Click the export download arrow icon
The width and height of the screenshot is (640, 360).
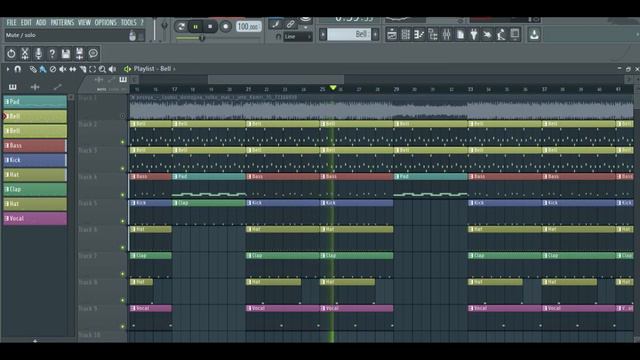(534, 35)
